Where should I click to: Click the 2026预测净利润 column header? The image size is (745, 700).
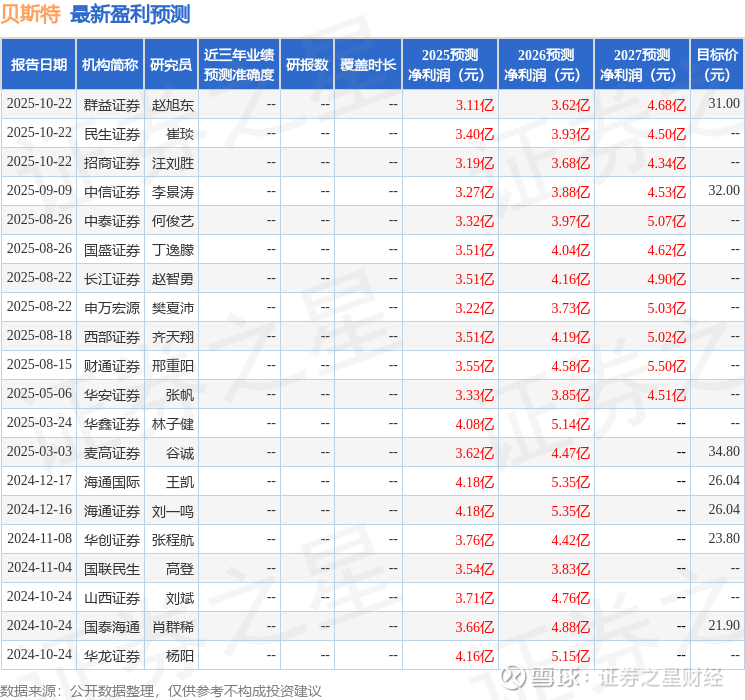(546, 64)
